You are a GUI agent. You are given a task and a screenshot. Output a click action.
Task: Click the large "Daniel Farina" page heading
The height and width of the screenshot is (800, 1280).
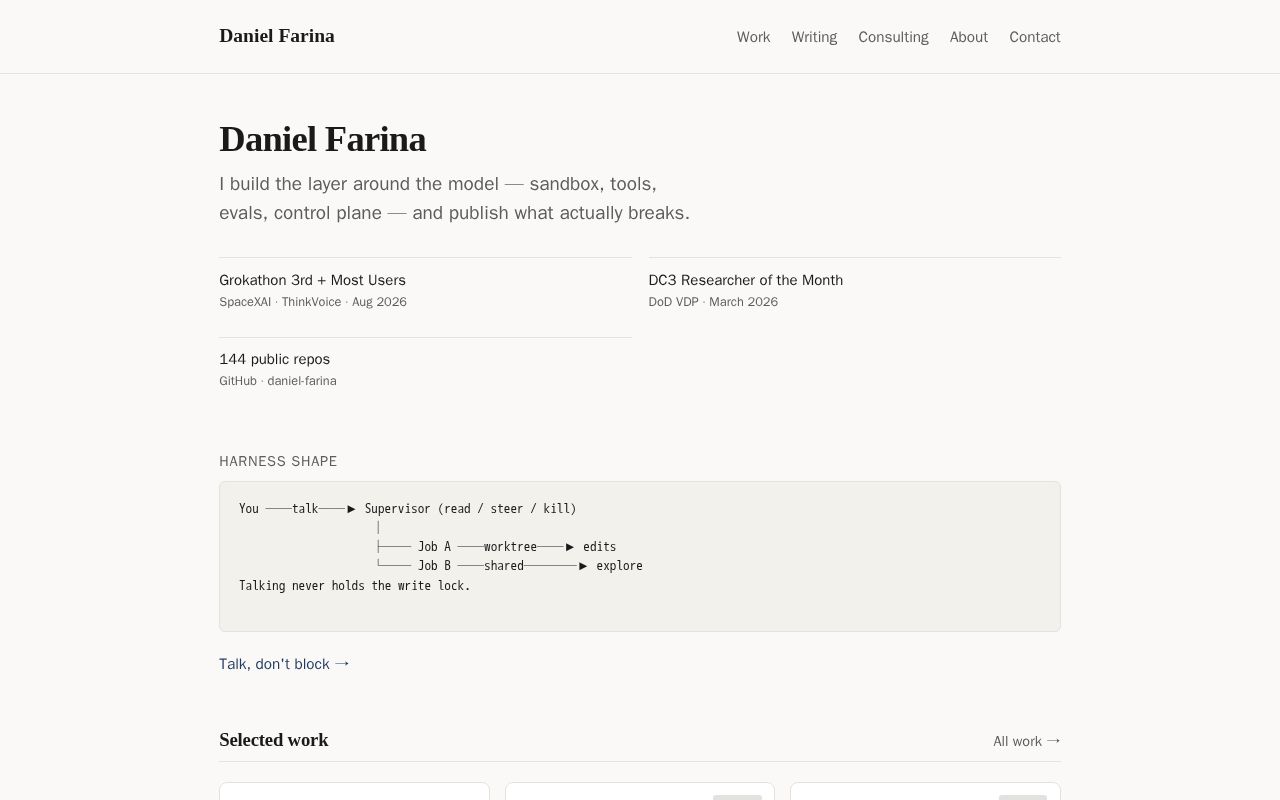click(x=322, y=139)
